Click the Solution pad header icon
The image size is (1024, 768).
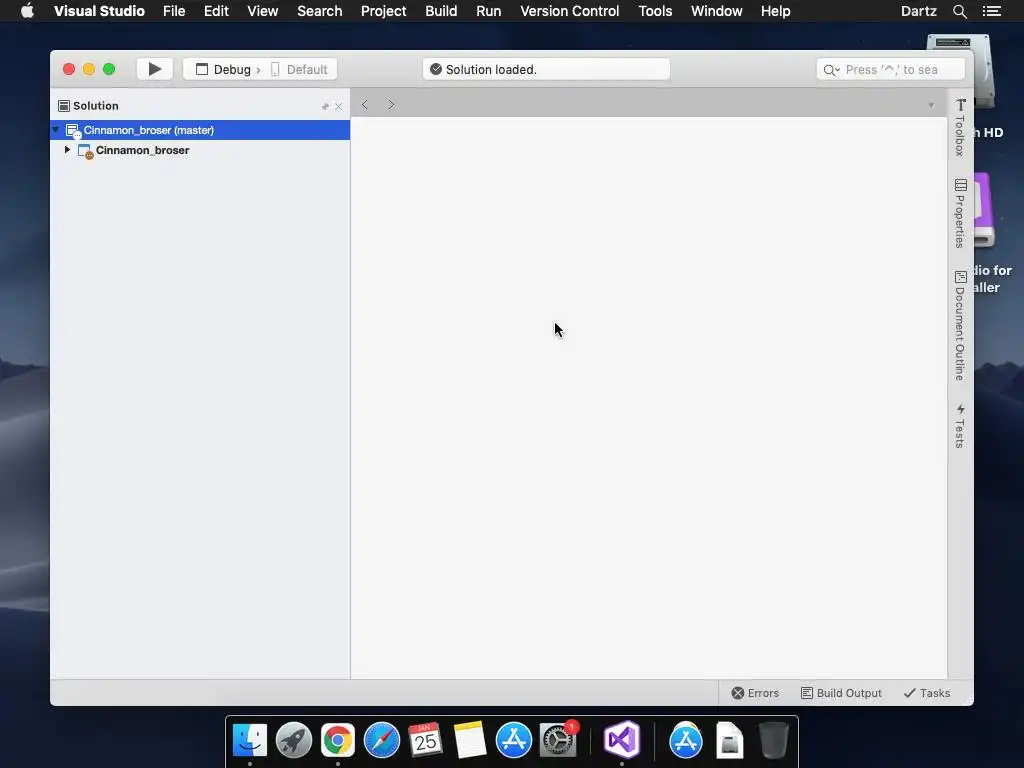[x=64, y=106]
